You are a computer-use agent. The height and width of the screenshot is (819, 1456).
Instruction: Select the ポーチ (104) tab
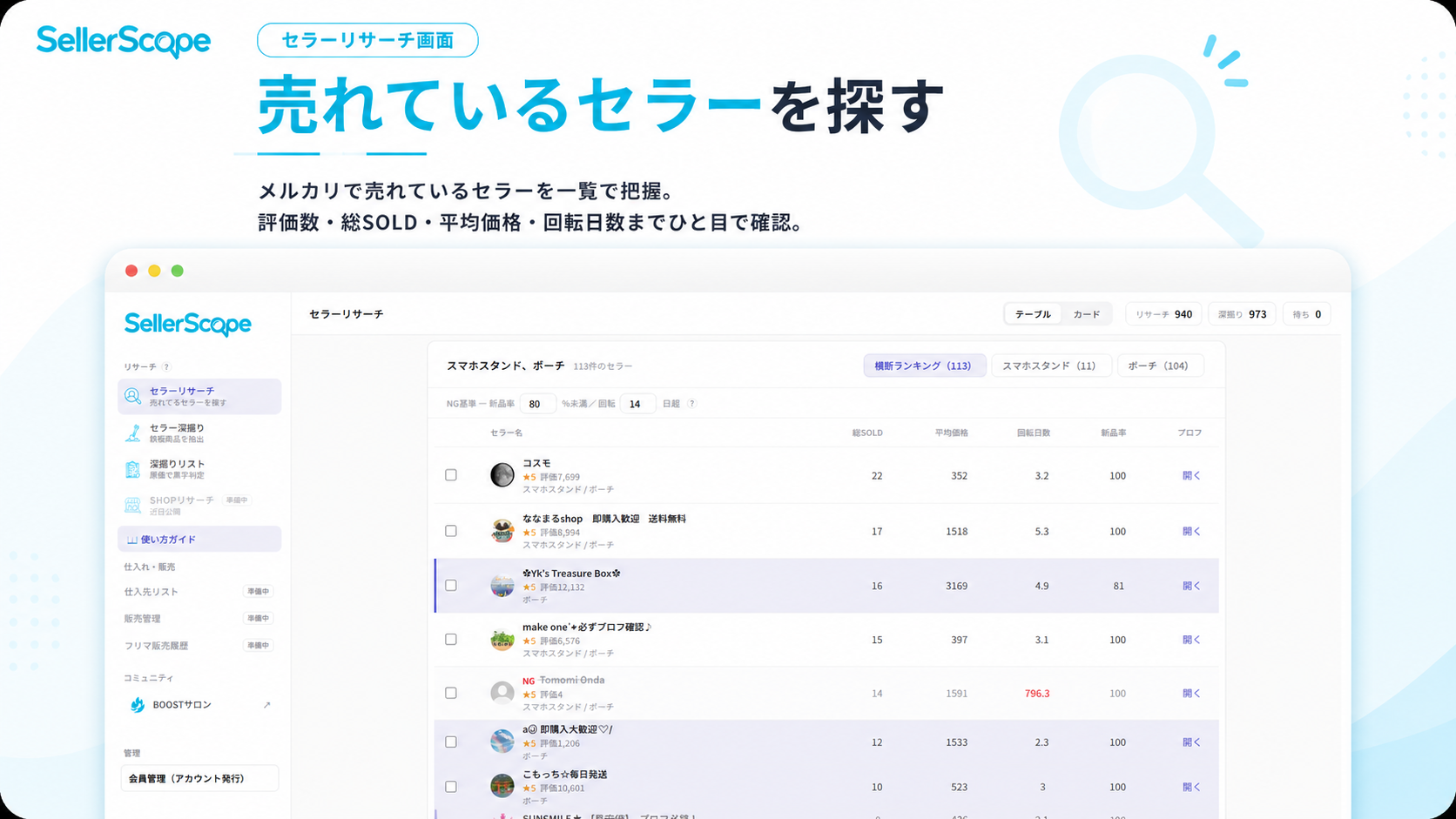1160,366
